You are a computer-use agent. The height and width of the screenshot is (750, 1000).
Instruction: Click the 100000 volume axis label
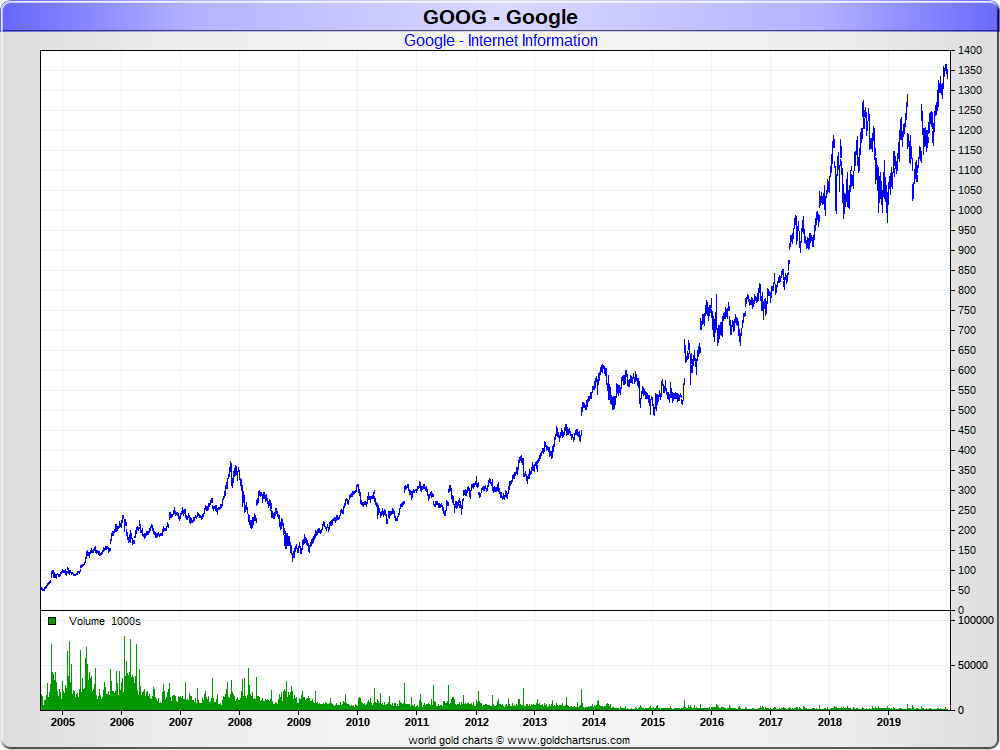pyautogui.click(x=976, y=621)
